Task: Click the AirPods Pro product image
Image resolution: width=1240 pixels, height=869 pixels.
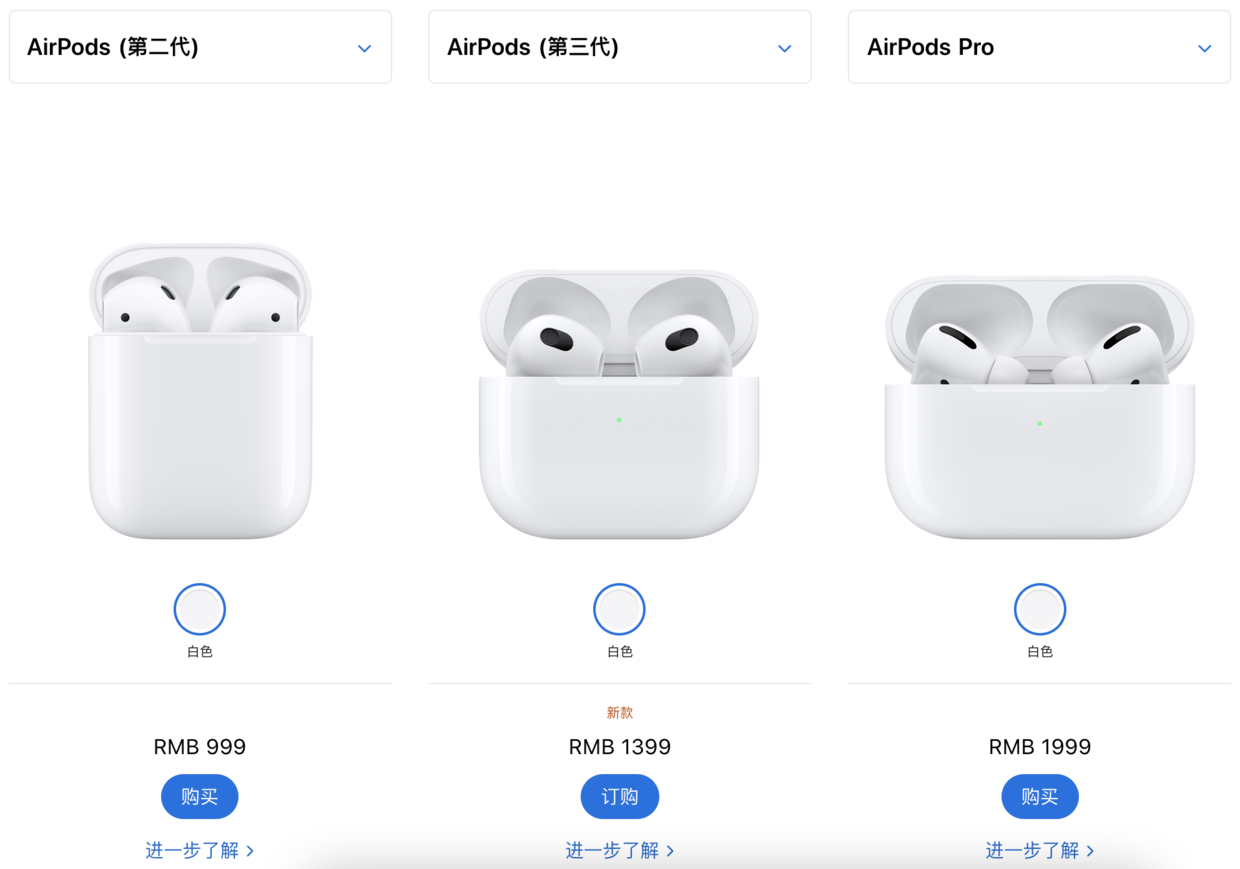Action: pos(1040,407)
